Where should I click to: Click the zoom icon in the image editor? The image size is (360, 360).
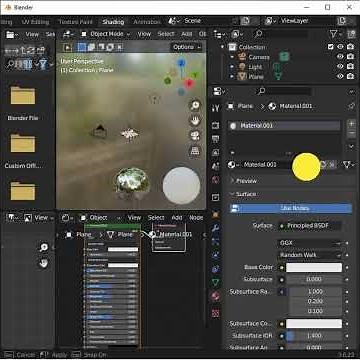44,247
